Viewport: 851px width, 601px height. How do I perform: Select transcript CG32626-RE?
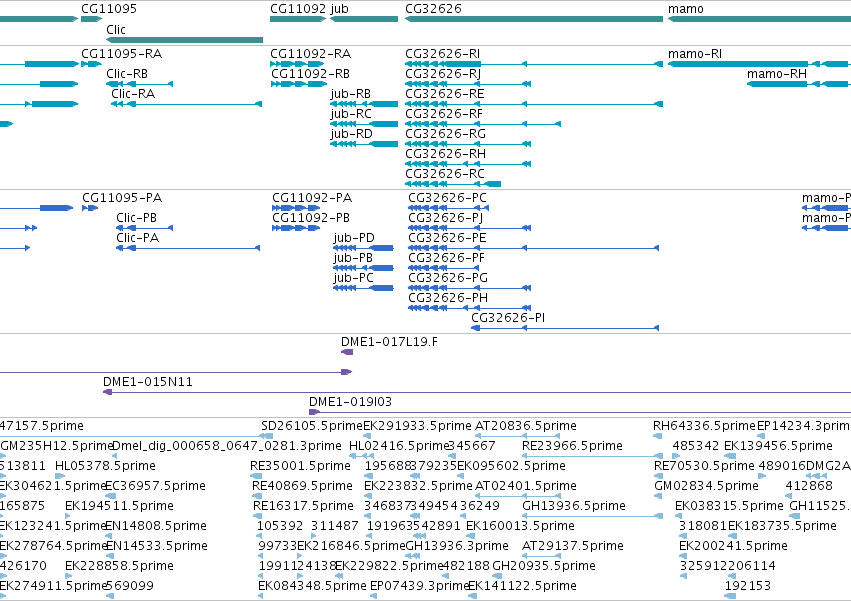click(534, 104)
